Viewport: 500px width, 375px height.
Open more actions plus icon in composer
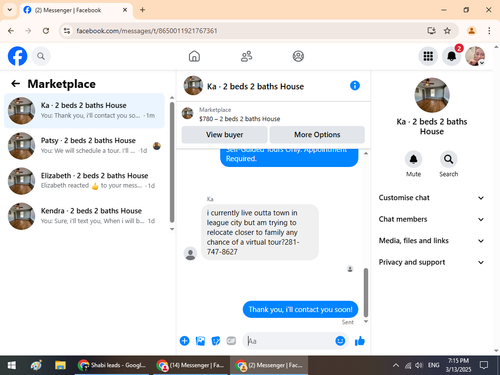(184, 341)
